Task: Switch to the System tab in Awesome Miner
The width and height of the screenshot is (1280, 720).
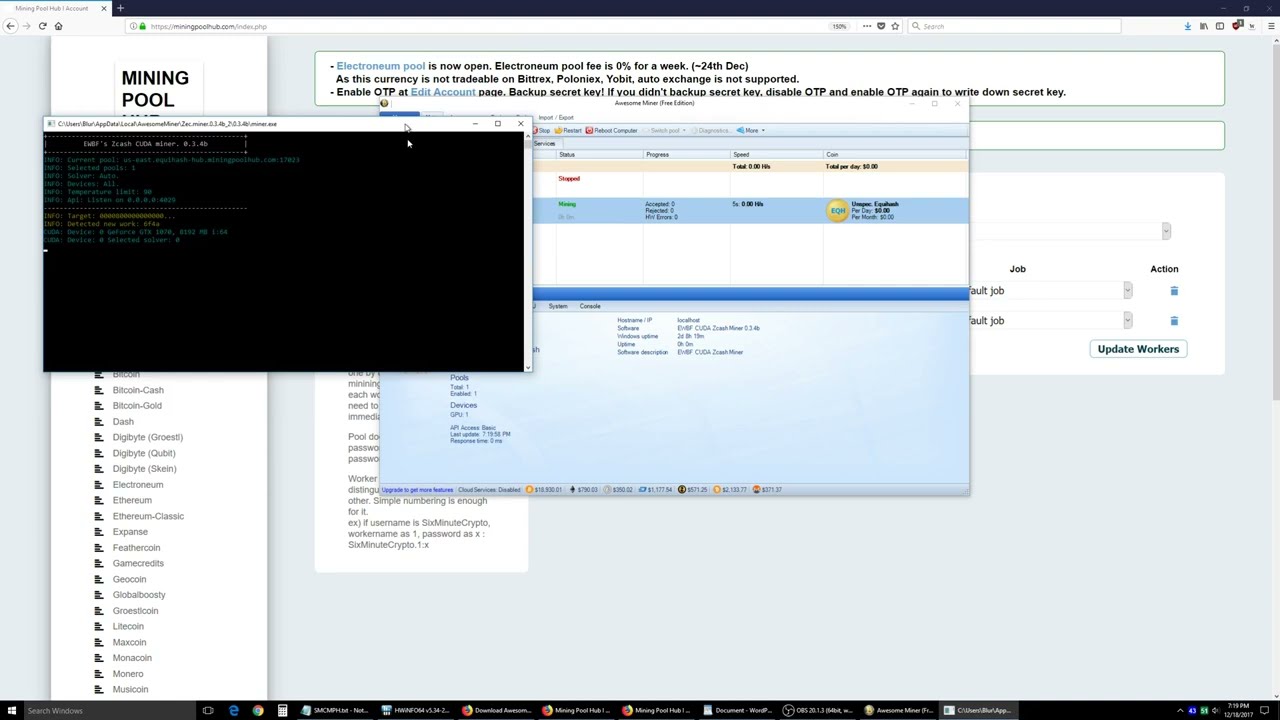Action: [558, 306]
